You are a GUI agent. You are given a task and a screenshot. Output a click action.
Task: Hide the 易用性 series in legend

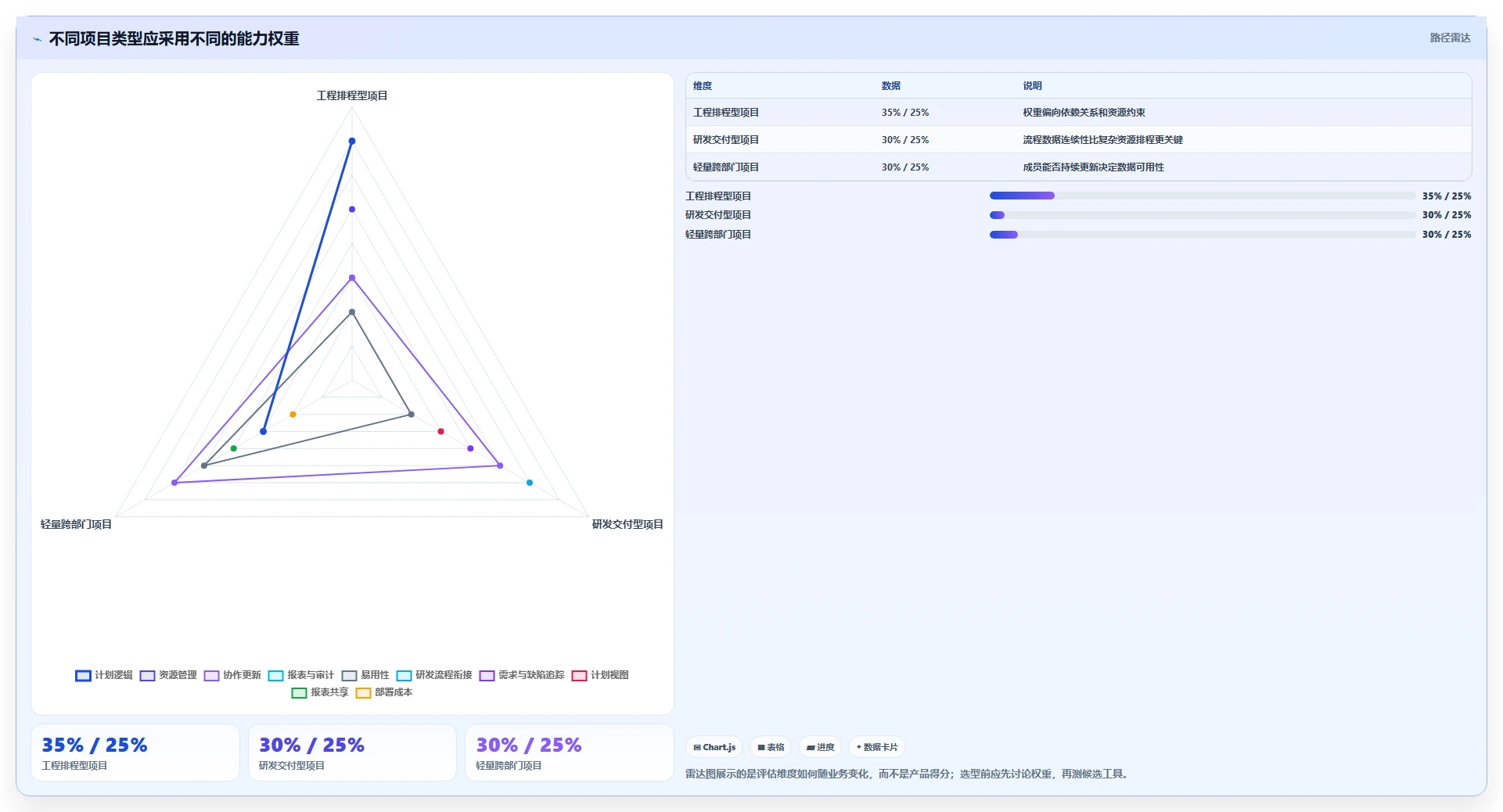pos(365,675)
